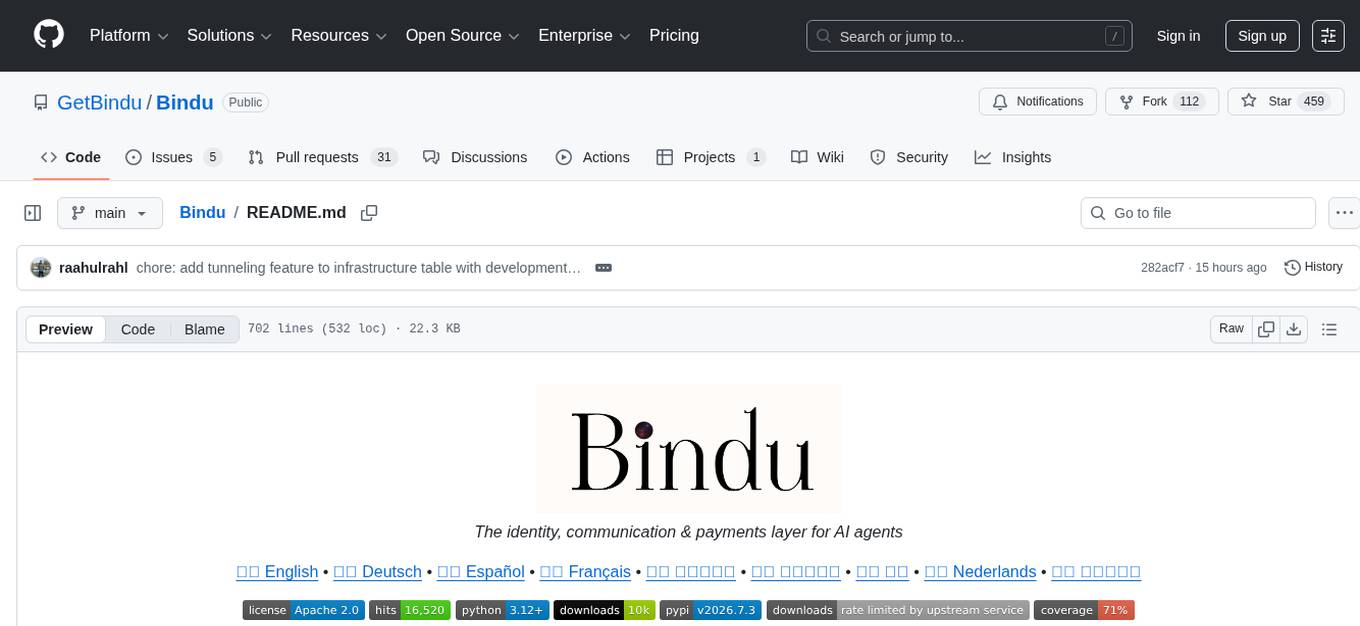Screen dimensions: 1360x626
Task: Click the GitHub logo
Action: [x=48, y=35]
